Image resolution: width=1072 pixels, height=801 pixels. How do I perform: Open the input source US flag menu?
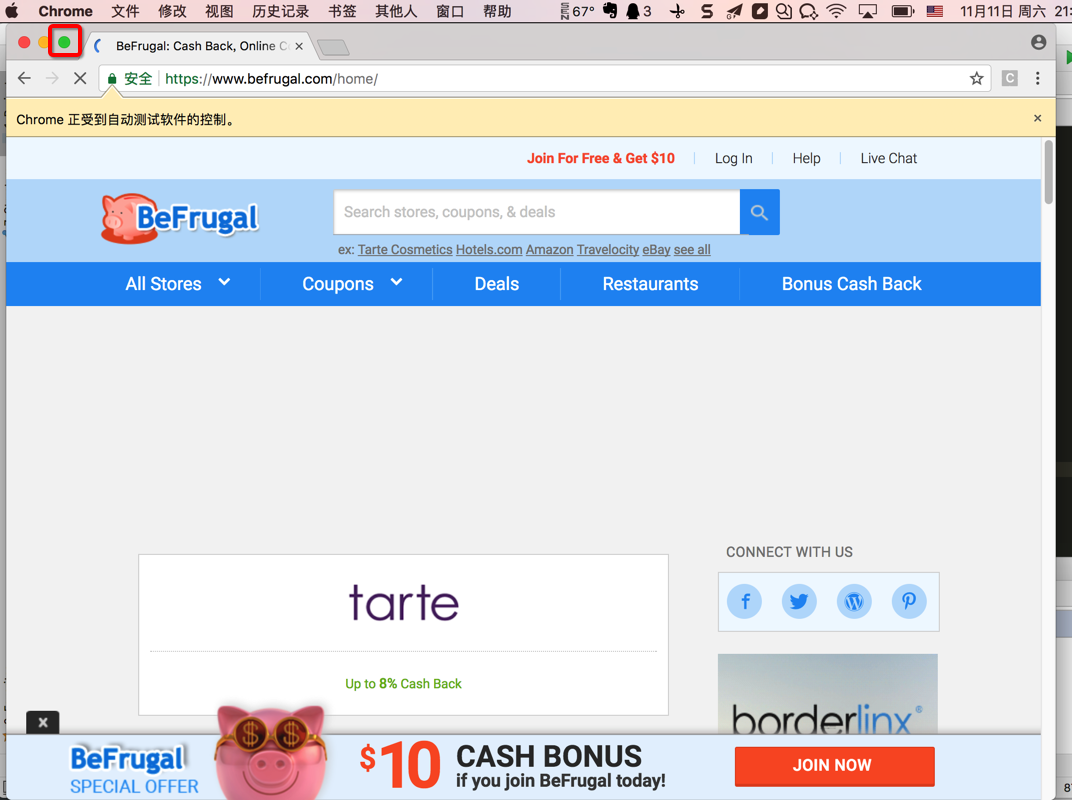pos(935,11)
